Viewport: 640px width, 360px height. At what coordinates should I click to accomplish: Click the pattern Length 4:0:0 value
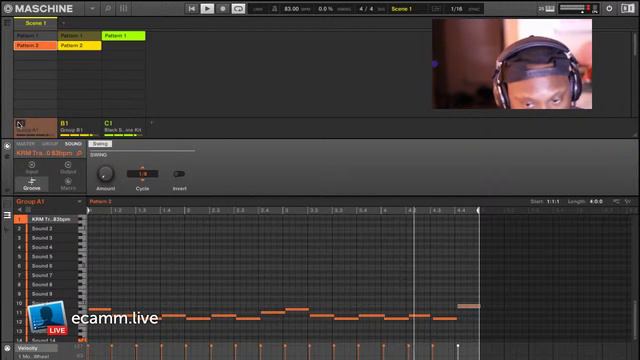tap(596, 202)
